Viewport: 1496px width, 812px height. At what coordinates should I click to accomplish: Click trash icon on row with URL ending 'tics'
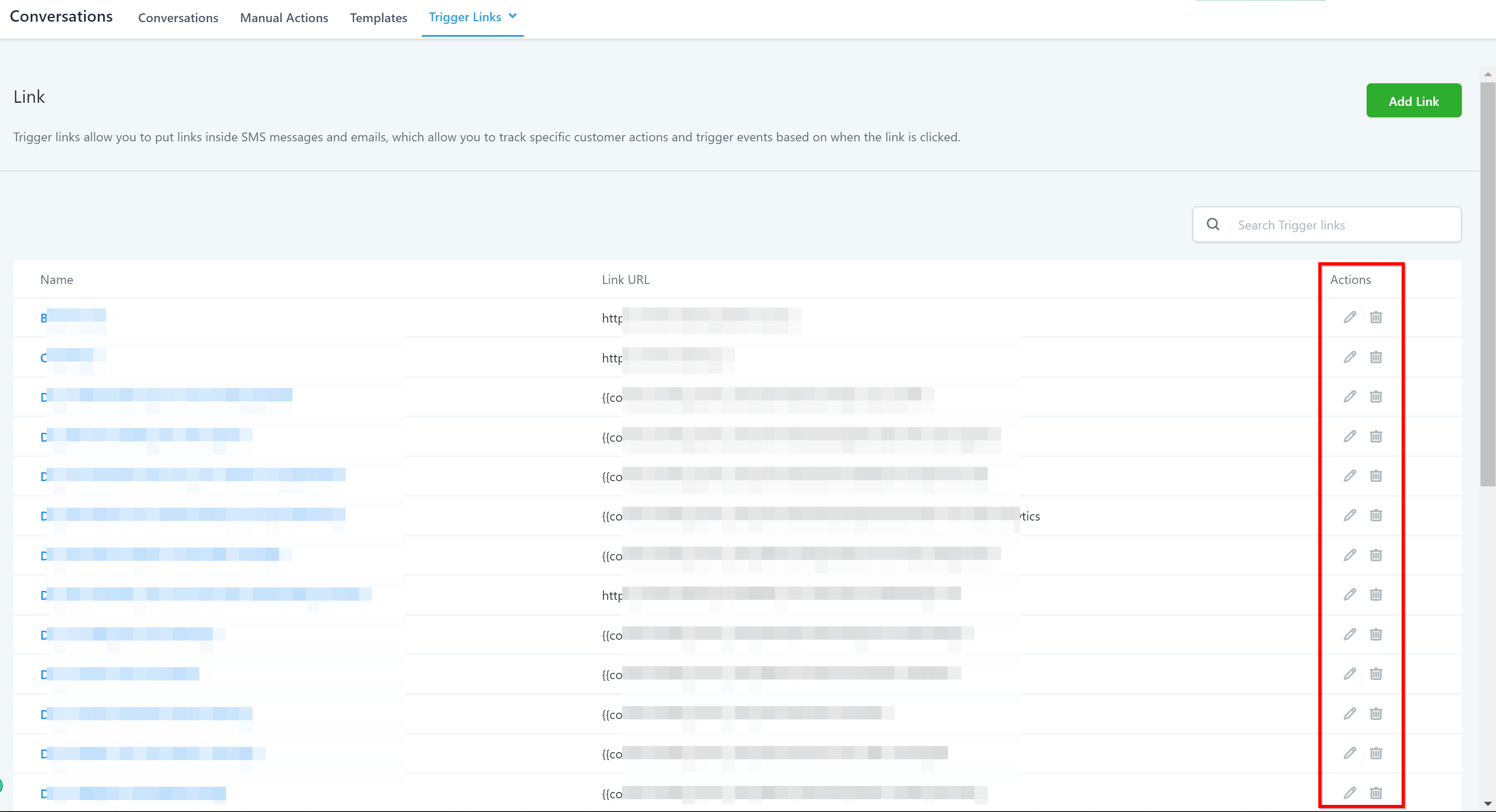[1376, 515]
